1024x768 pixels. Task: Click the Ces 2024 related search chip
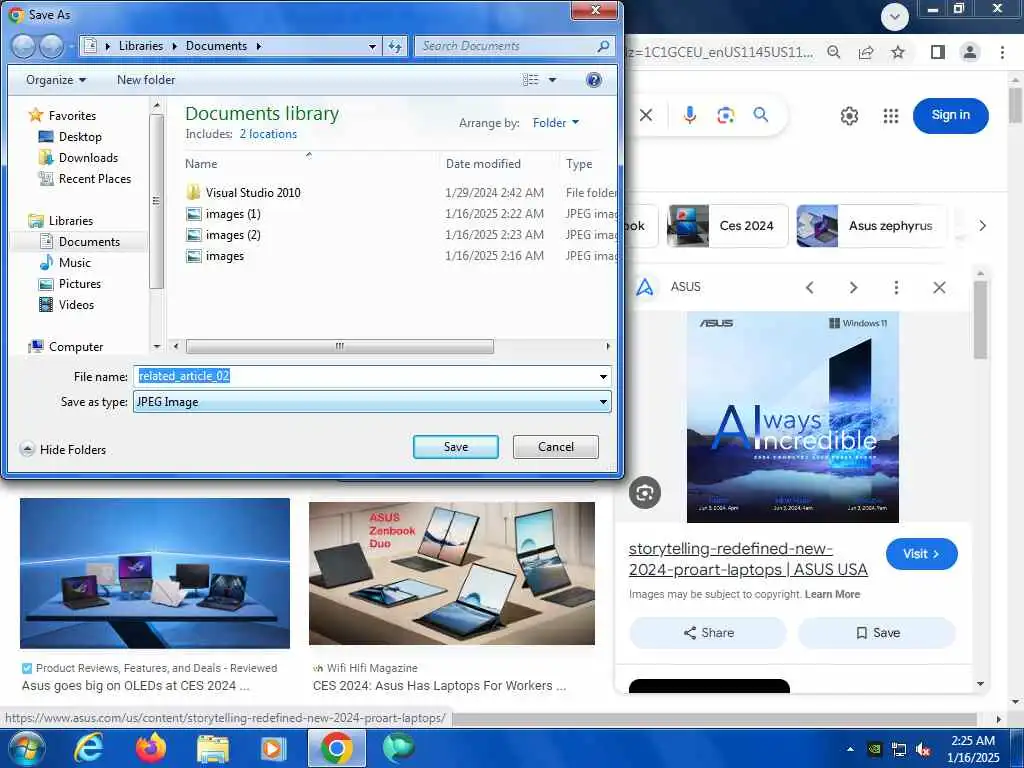point(728,225)
